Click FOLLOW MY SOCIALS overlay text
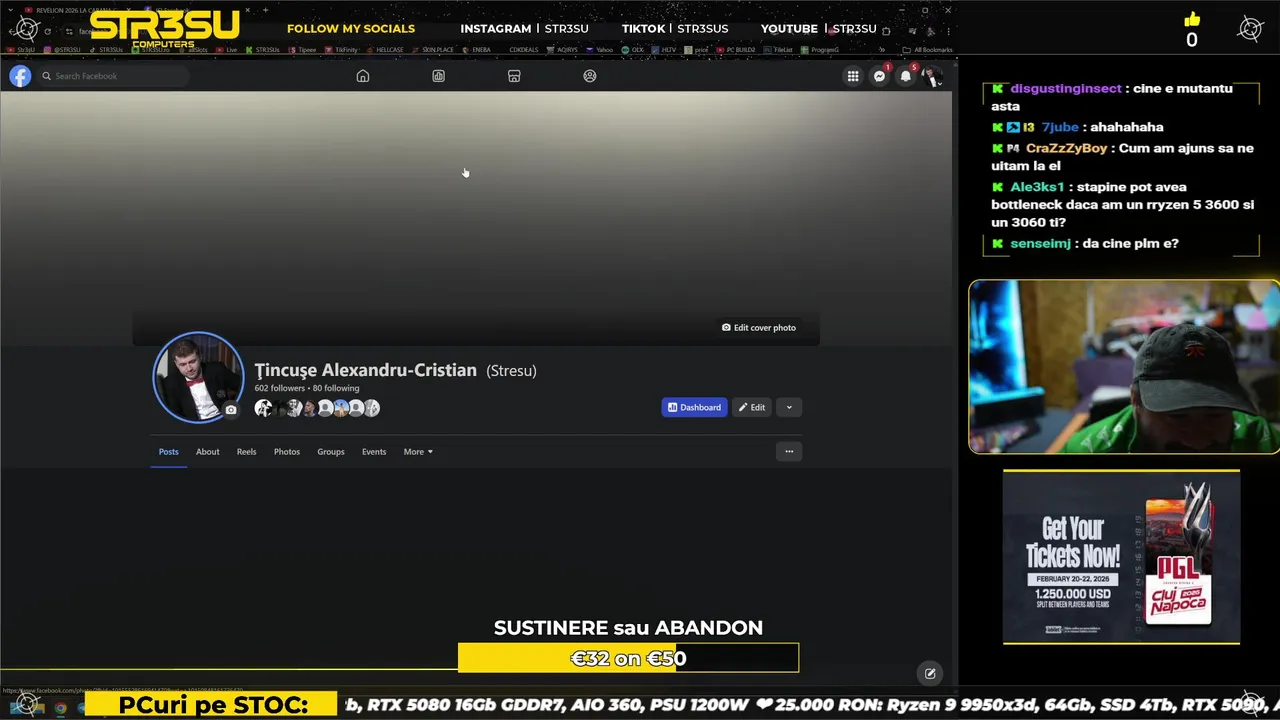The image size is (1280, 720). [x=351, y=28]
